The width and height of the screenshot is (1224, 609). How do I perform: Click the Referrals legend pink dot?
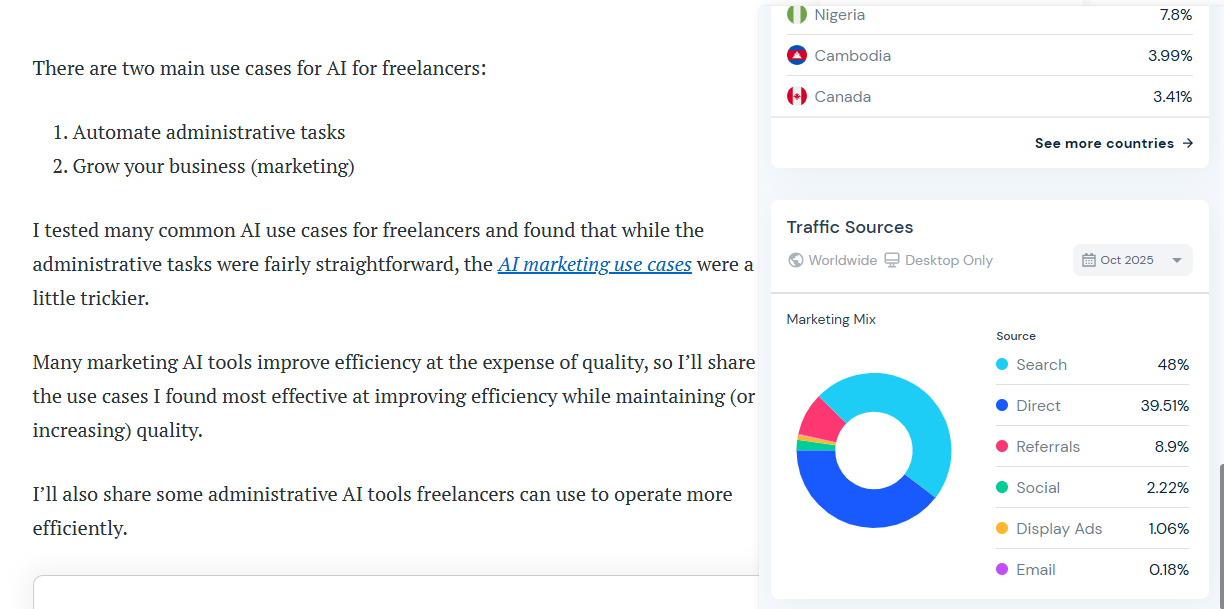1002,447
